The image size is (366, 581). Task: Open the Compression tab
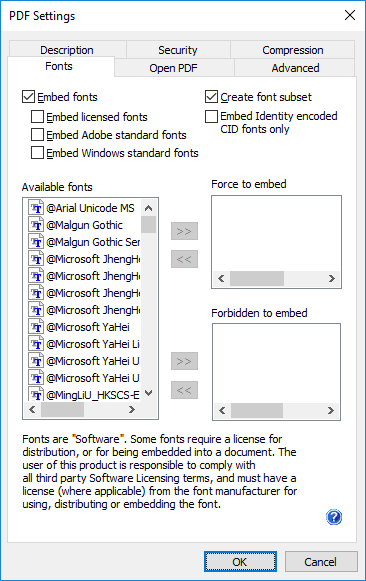point(293,50)
